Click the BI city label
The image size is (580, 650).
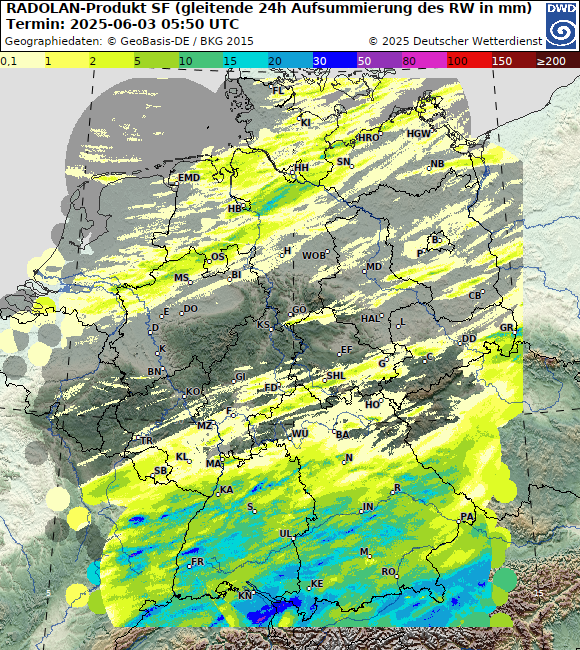236,274
